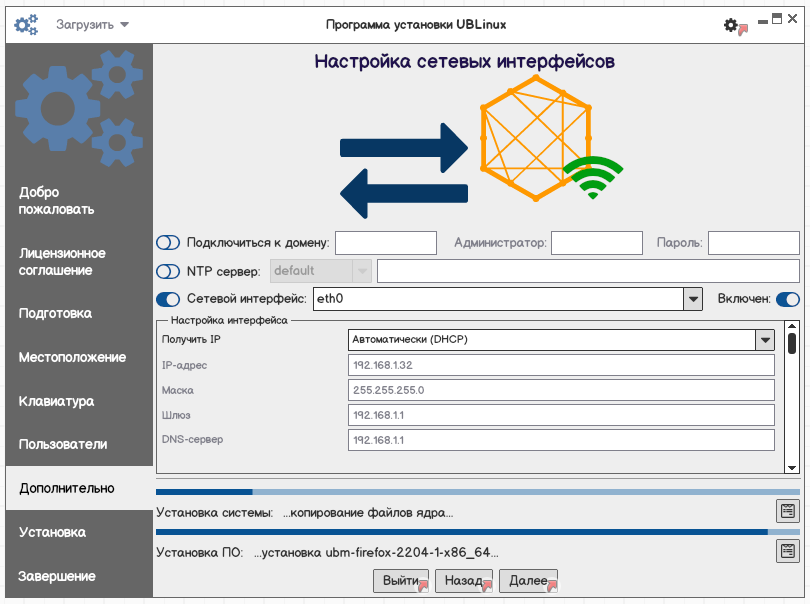Open the software installation log icon
The height and width of the screenshot is (604, 810).
pos(787,551)
